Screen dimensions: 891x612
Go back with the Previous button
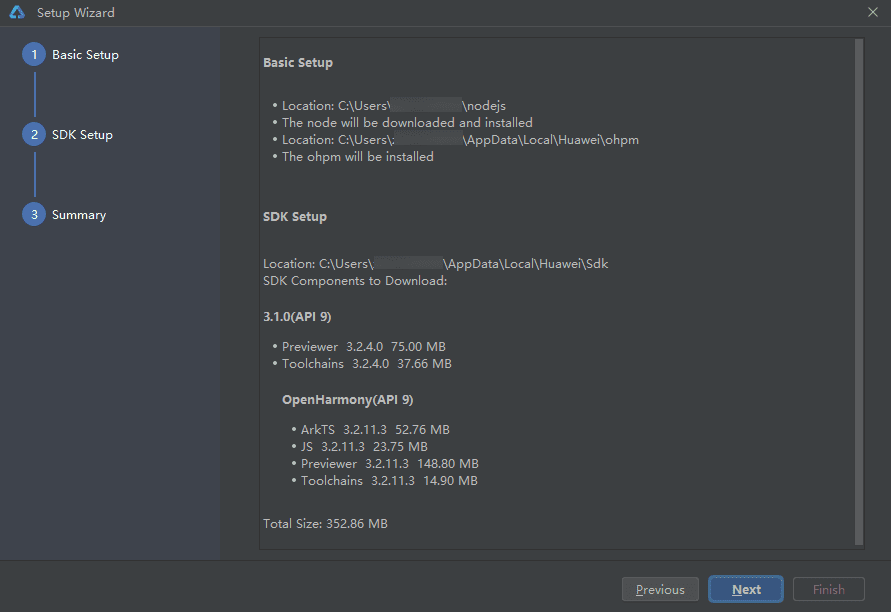pos(660,589)
